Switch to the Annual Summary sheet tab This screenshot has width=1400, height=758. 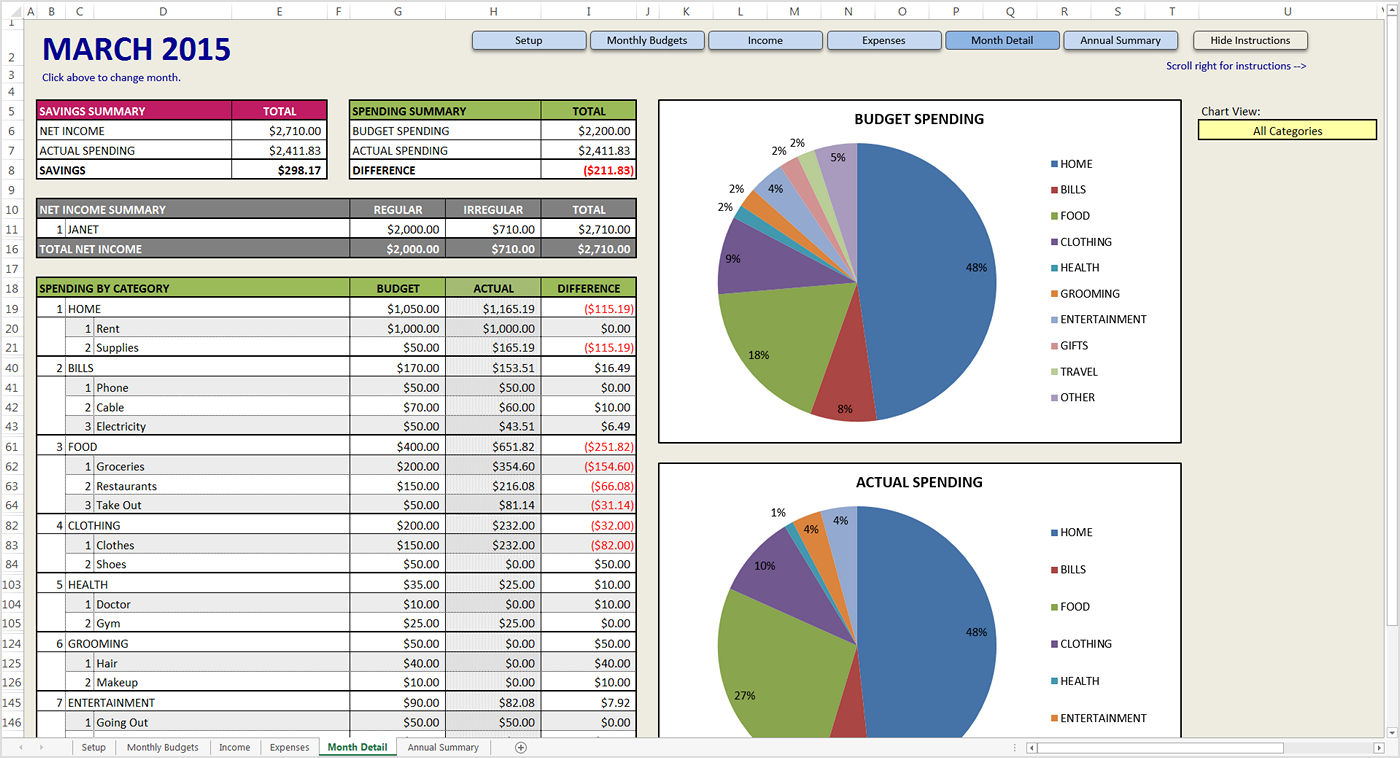point(443,748)
